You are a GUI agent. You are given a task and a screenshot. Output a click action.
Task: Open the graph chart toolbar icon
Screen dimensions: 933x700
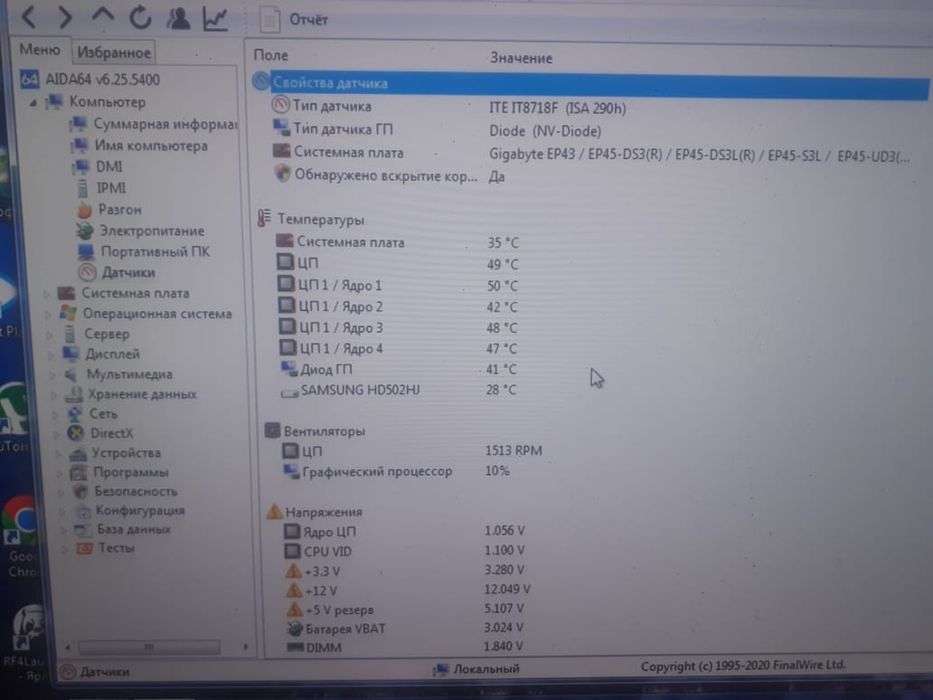coord(215,18)
